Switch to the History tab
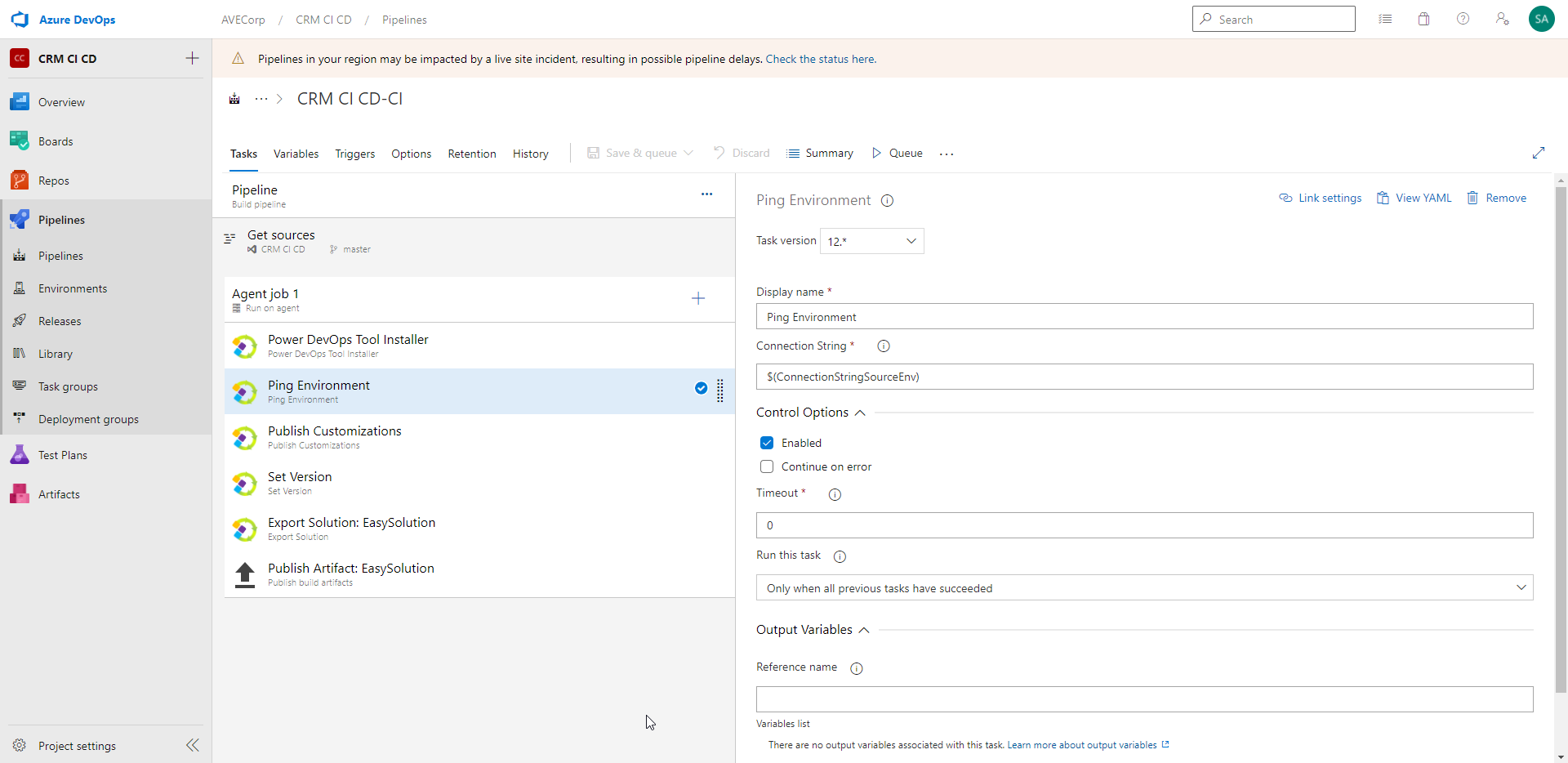 [531, 154]
